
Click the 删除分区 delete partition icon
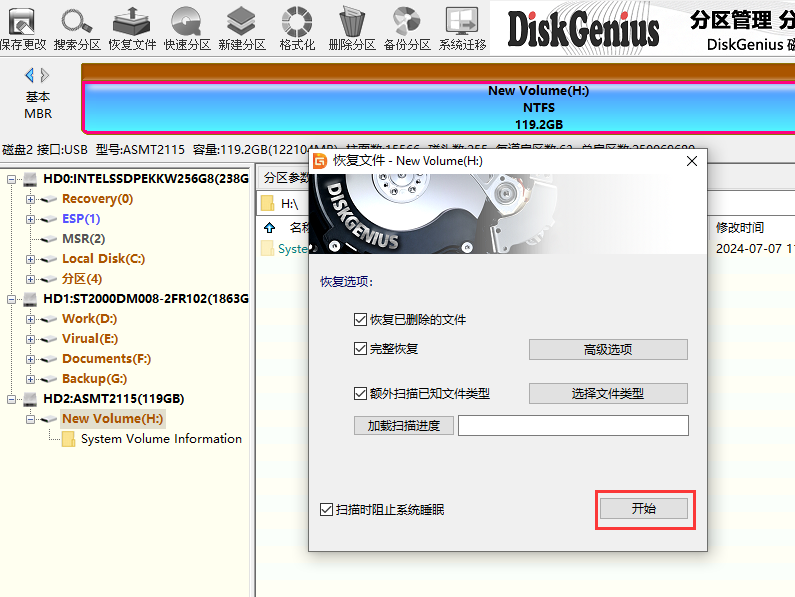click(x=352, y=28)
